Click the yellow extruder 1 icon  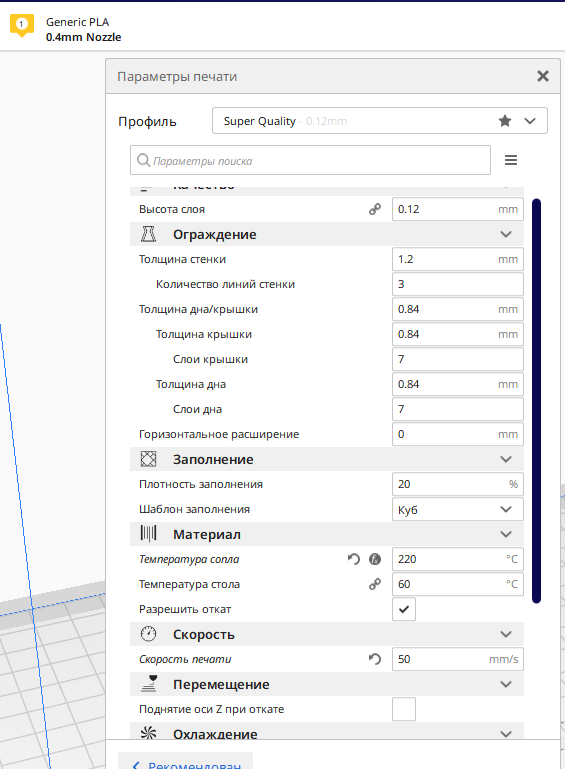(22, 26)
